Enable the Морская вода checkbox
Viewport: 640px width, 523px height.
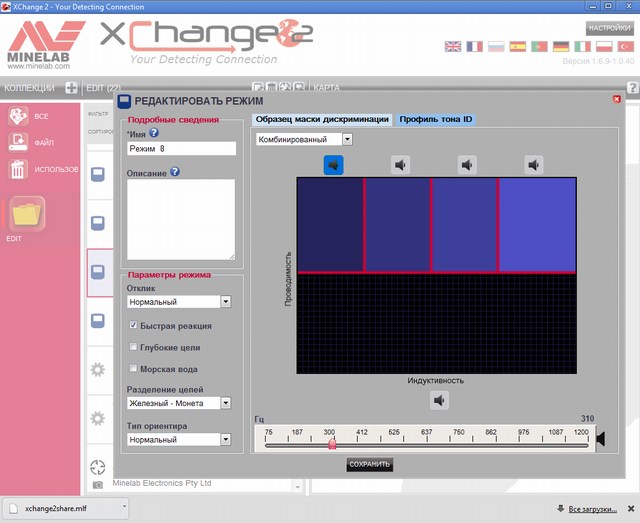point(134,369)
